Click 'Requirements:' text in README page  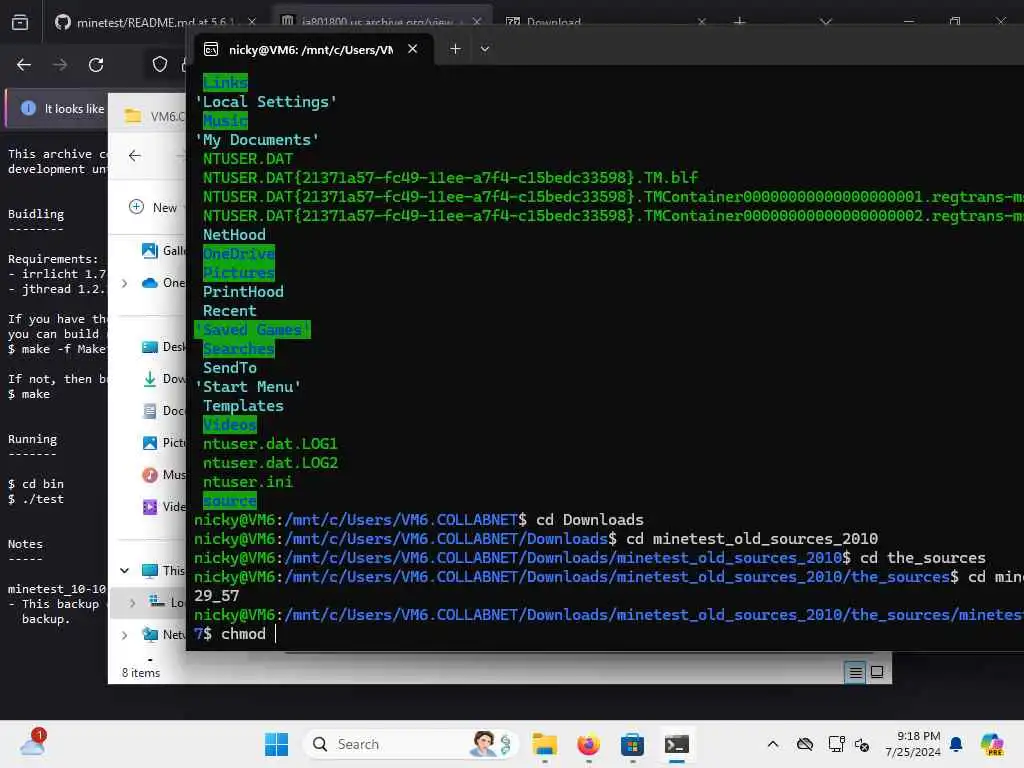pos(53,259)
